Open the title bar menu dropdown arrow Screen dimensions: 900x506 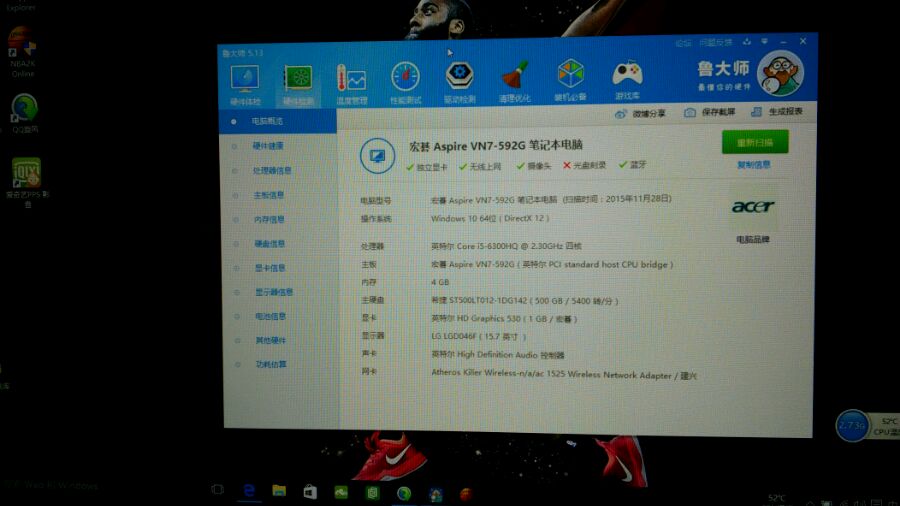(765, 41)
